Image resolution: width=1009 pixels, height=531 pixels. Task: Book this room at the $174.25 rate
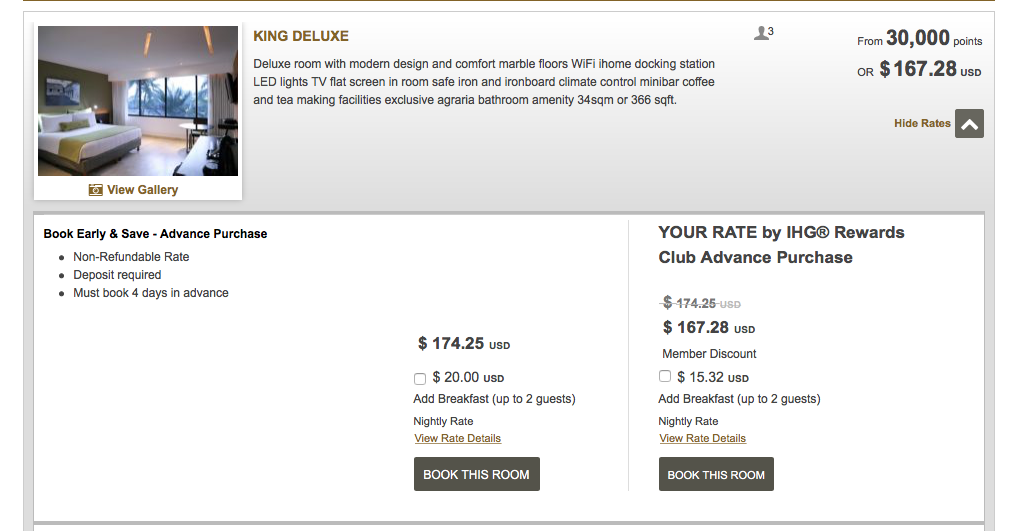pyautogui.click(x=476, y=474)
